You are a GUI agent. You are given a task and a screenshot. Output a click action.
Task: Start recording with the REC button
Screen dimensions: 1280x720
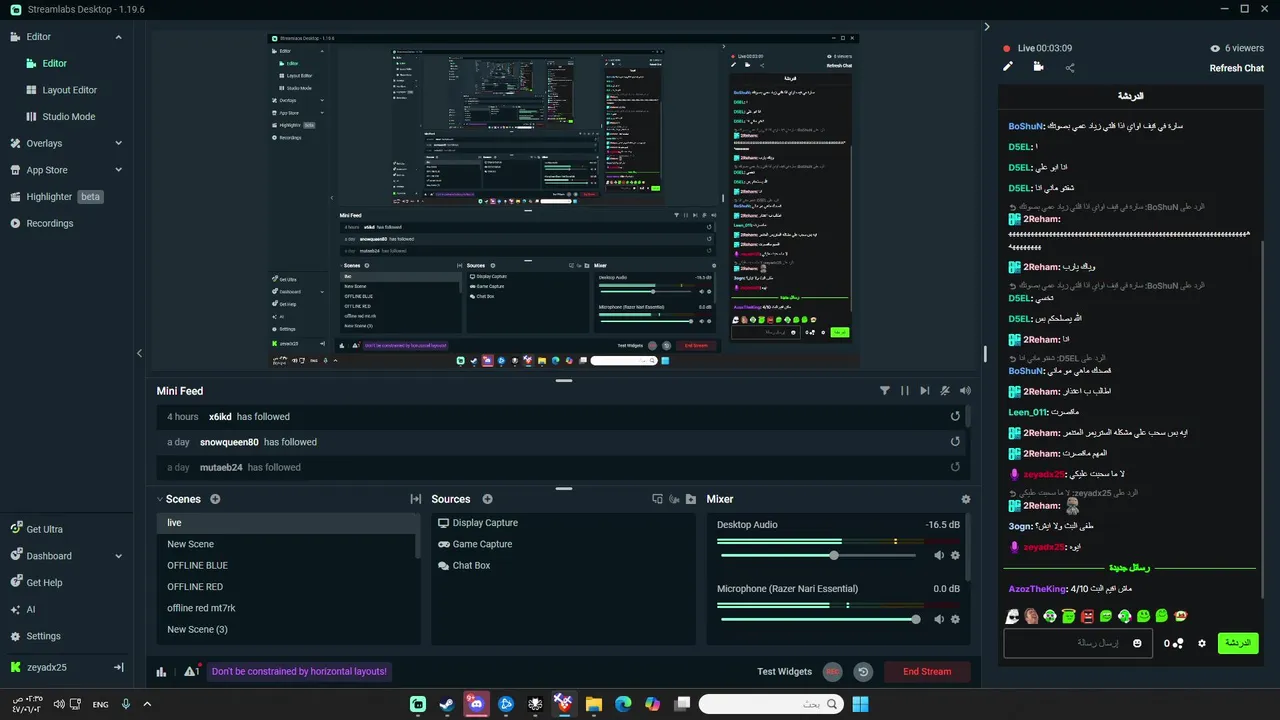[x=833, y=671]
